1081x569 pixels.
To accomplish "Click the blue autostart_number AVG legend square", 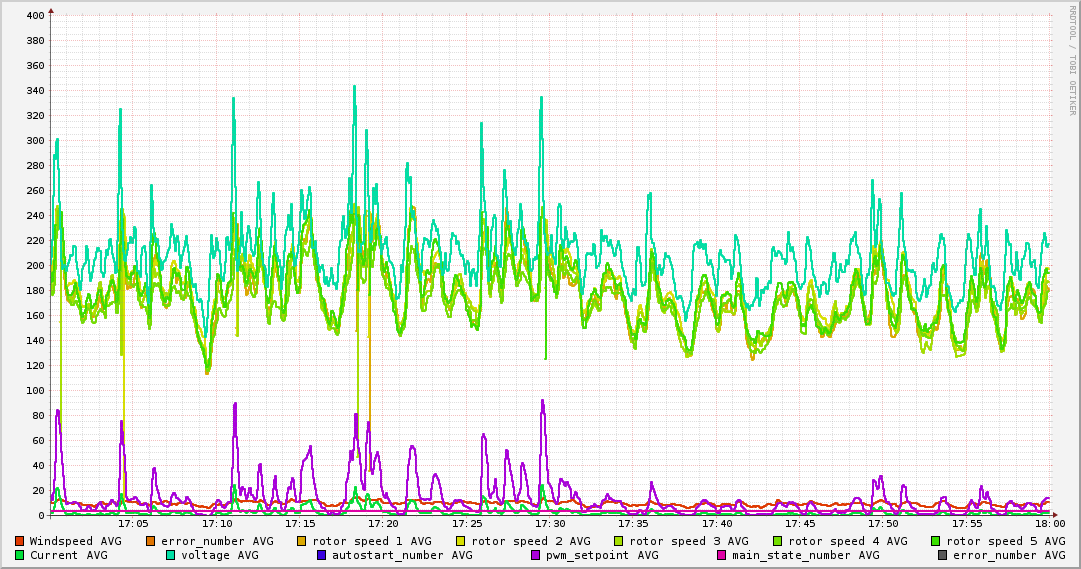I will point(322,555).
